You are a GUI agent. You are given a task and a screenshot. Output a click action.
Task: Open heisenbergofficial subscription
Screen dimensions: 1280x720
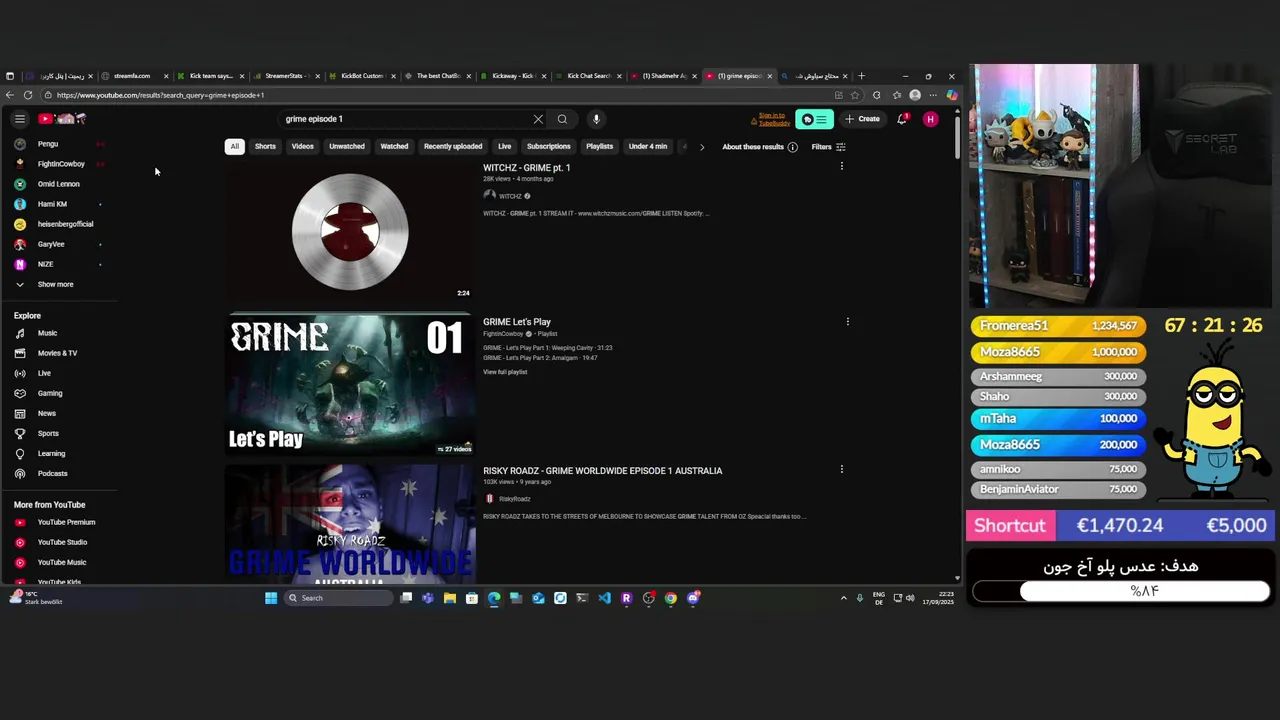(x=64, y=224)
